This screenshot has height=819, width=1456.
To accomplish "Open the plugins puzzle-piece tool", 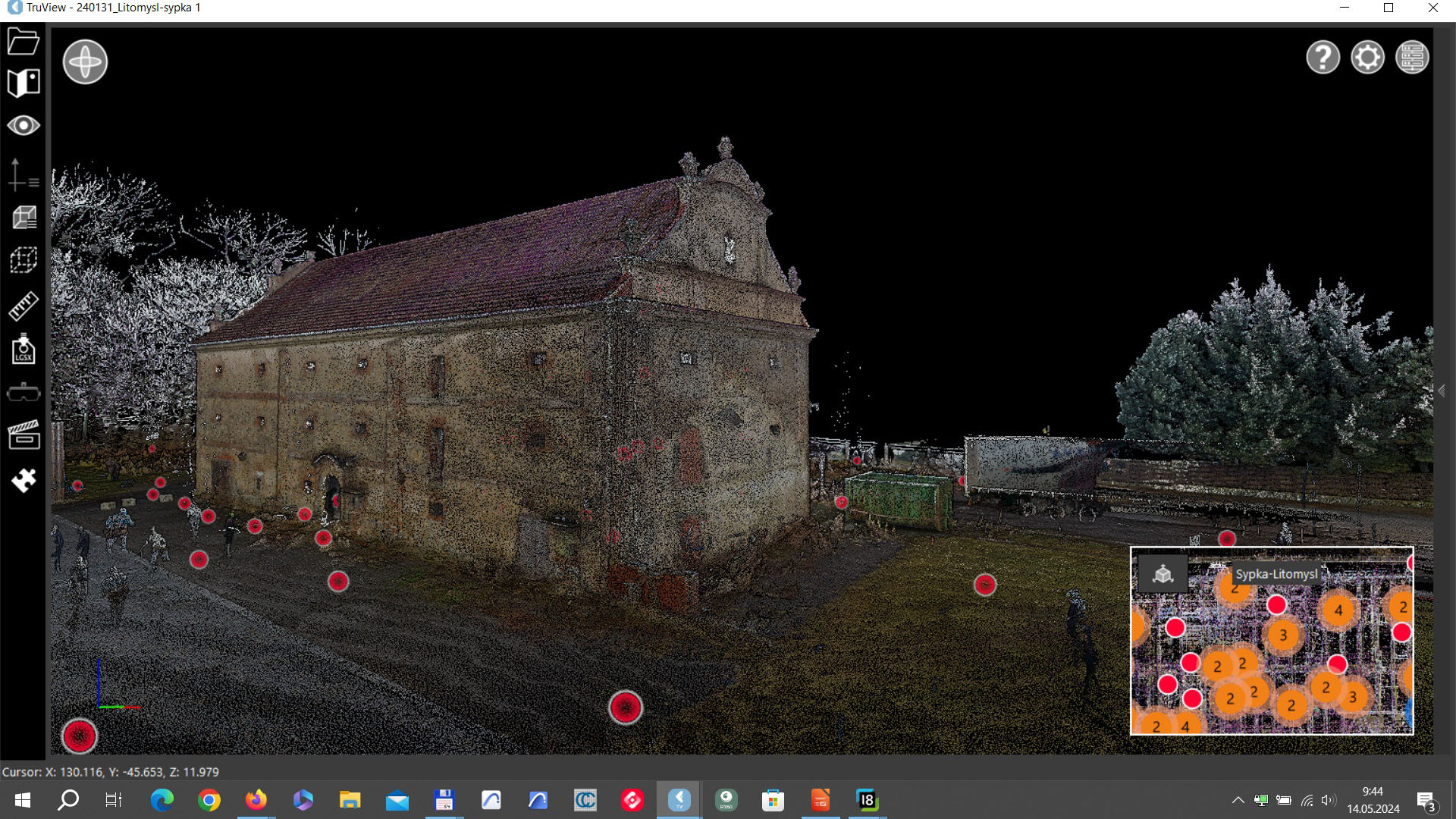I will (x=24, y=481).
